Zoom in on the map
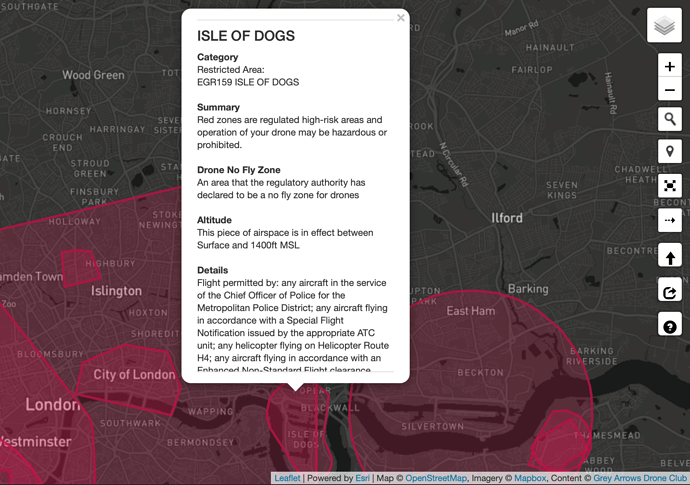The height and width of the screenshot is (485, 690). 670,67
